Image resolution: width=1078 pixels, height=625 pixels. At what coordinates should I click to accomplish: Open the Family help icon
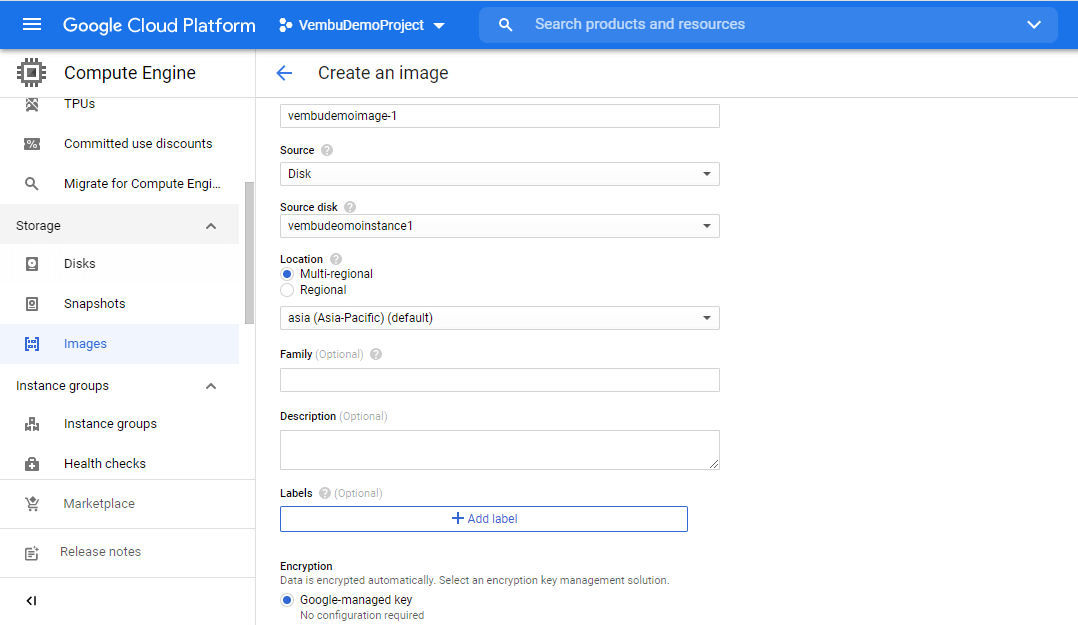tap(376, 354)
